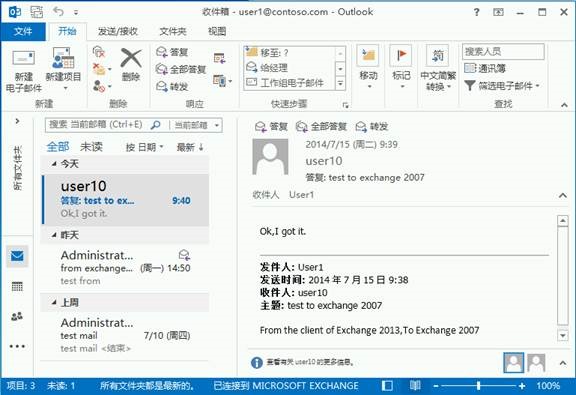Open the Current Mailbox (当前邮箱) scope dropdown
Viewport: 576px width, 395px height.
coord(196,125)
